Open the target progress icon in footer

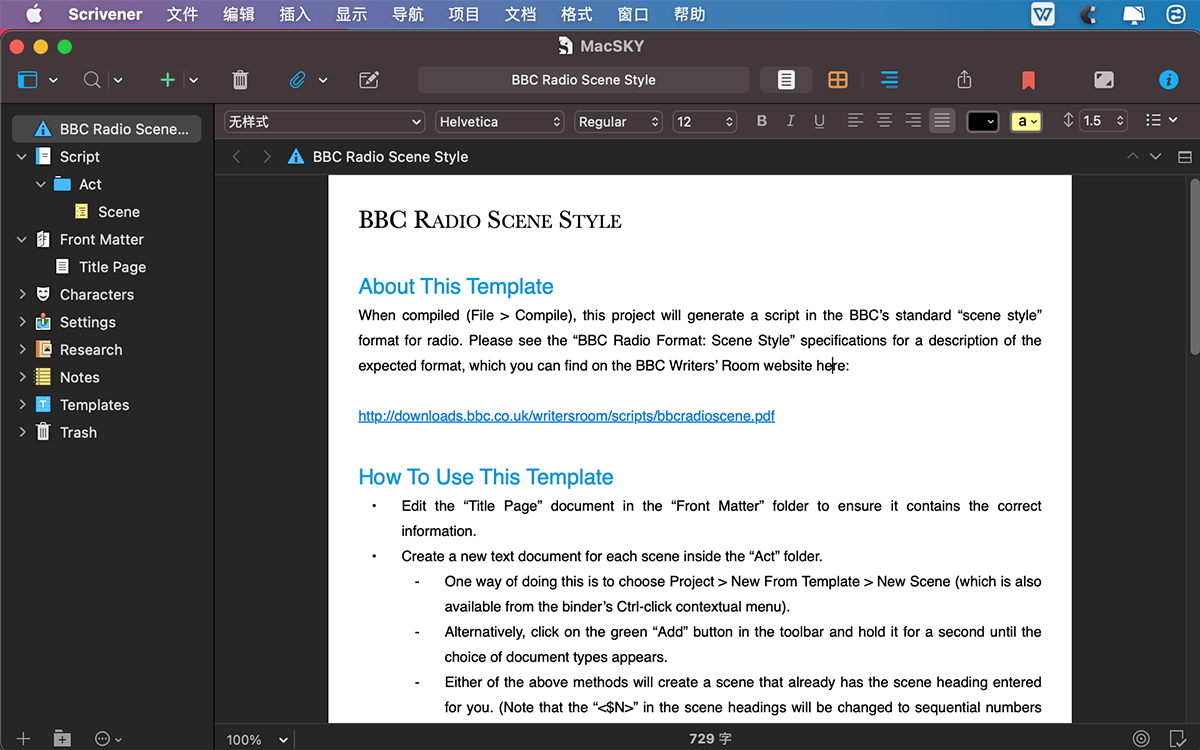click(1141, 739)
